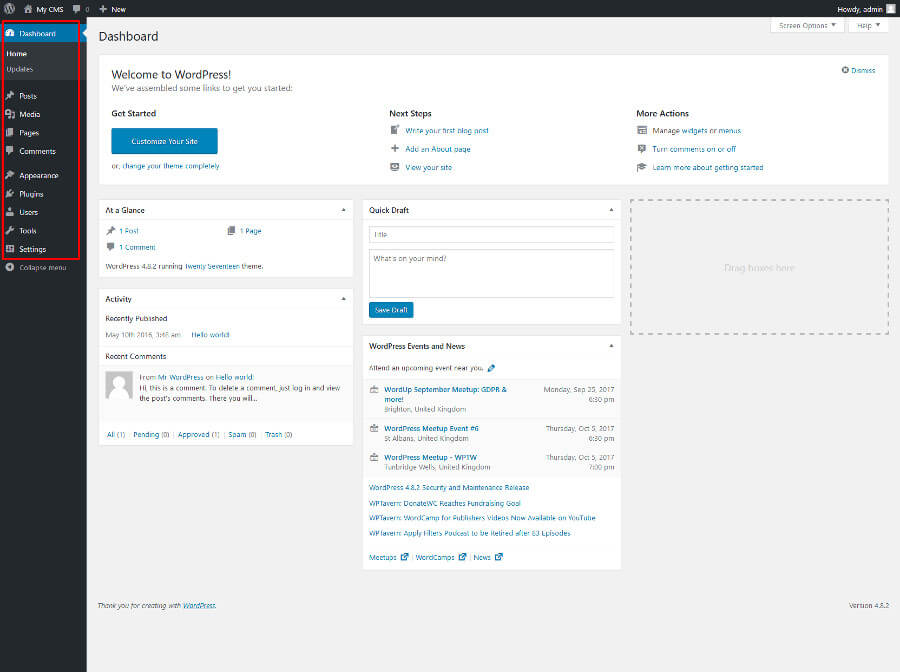Open the 1 Comment link

click(137, 247)
